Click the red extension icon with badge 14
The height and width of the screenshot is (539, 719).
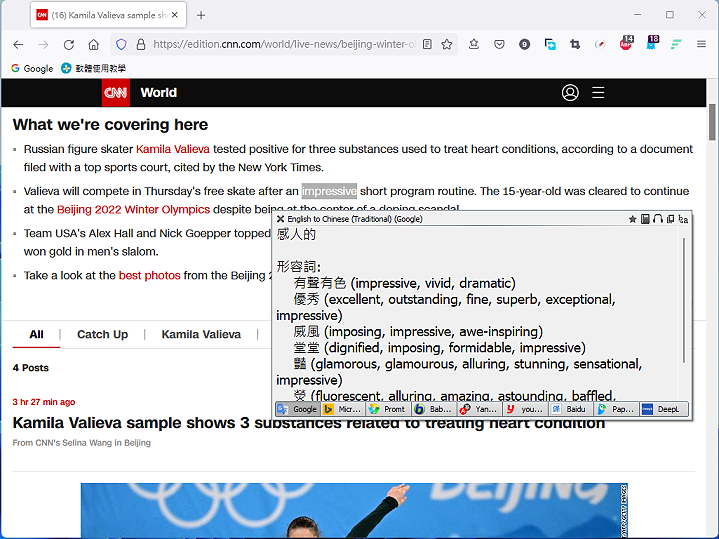point(626,43)
